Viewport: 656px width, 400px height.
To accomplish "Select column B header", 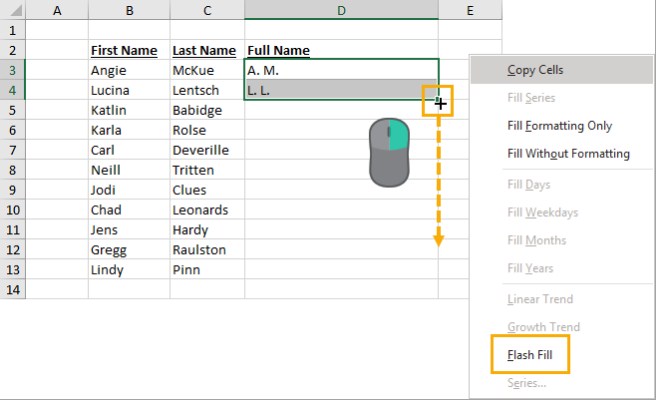I will tap(129, 10).
